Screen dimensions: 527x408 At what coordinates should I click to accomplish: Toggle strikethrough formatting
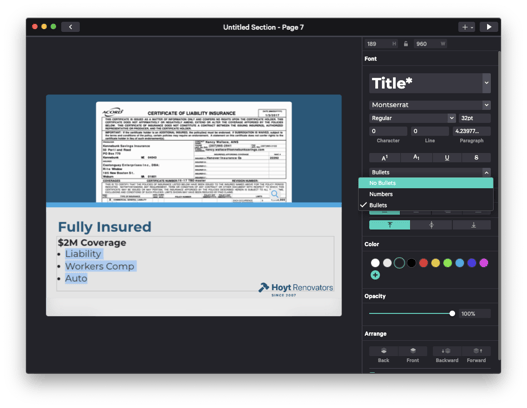click(476, 158)
